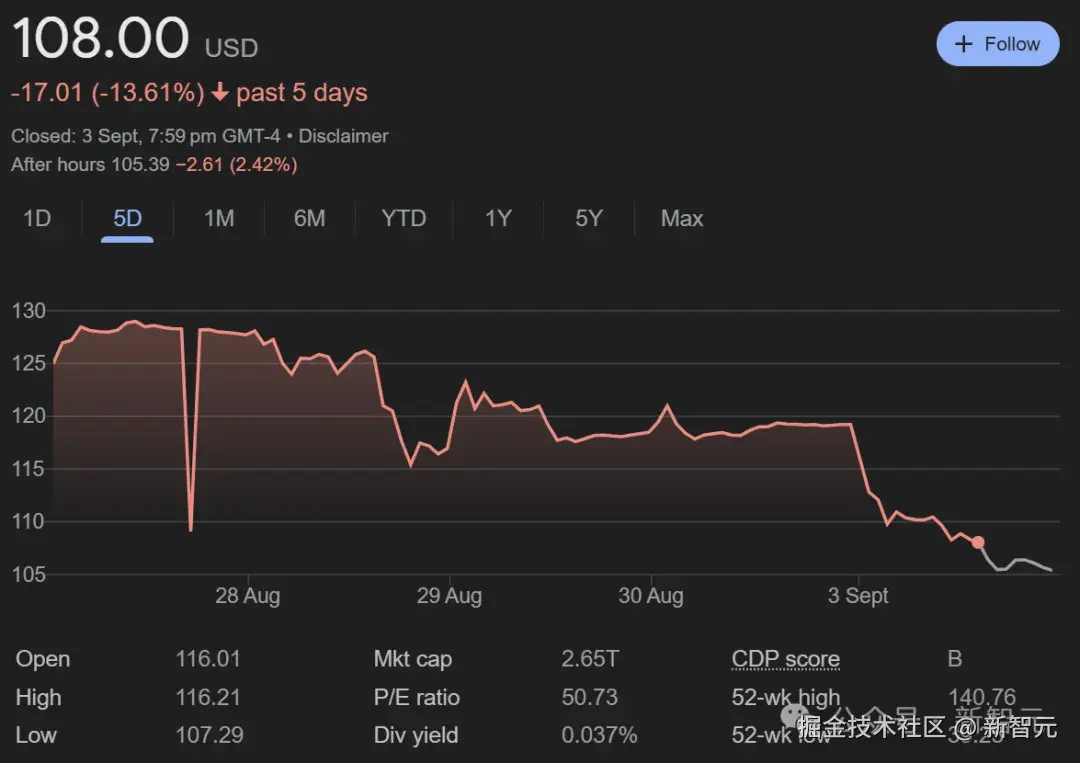The image size is (1080, 763).
Task: Click the Follow button
Action: click(997, 44)
